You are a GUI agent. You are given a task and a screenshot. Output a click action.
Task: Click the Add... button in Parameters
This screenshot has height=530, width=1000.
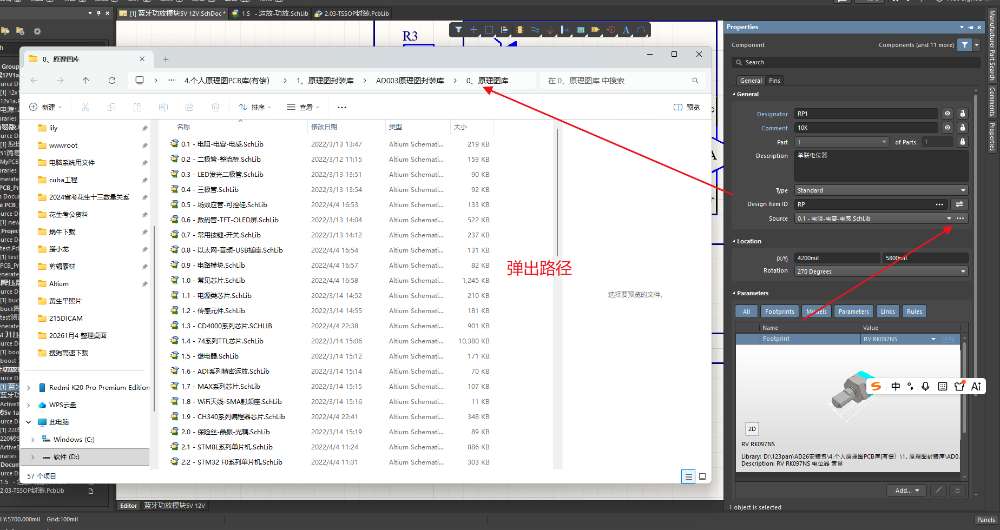coord(906,490)
